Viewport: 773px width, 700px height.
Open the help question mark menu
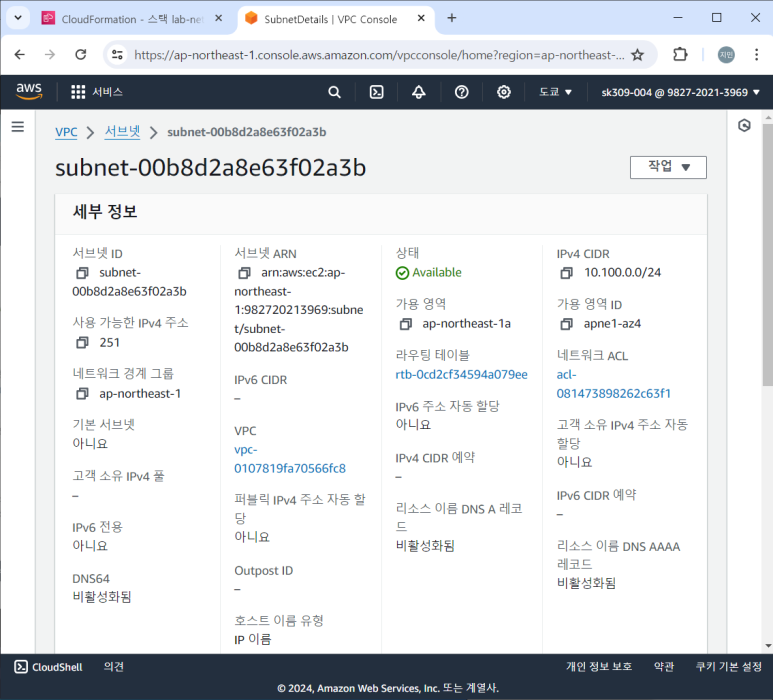pyautogui.click(x=461, y=92)
